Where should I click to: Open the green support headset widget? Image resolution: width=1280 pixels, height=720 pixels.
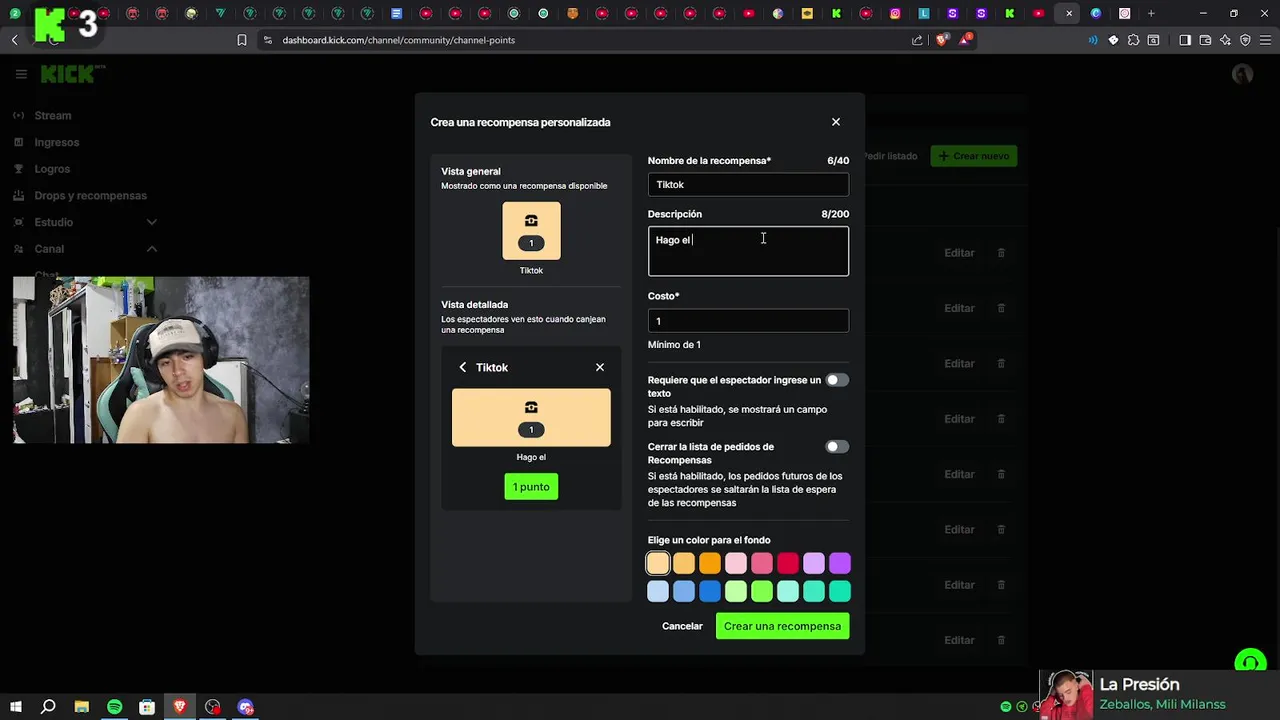(1250, 663)
